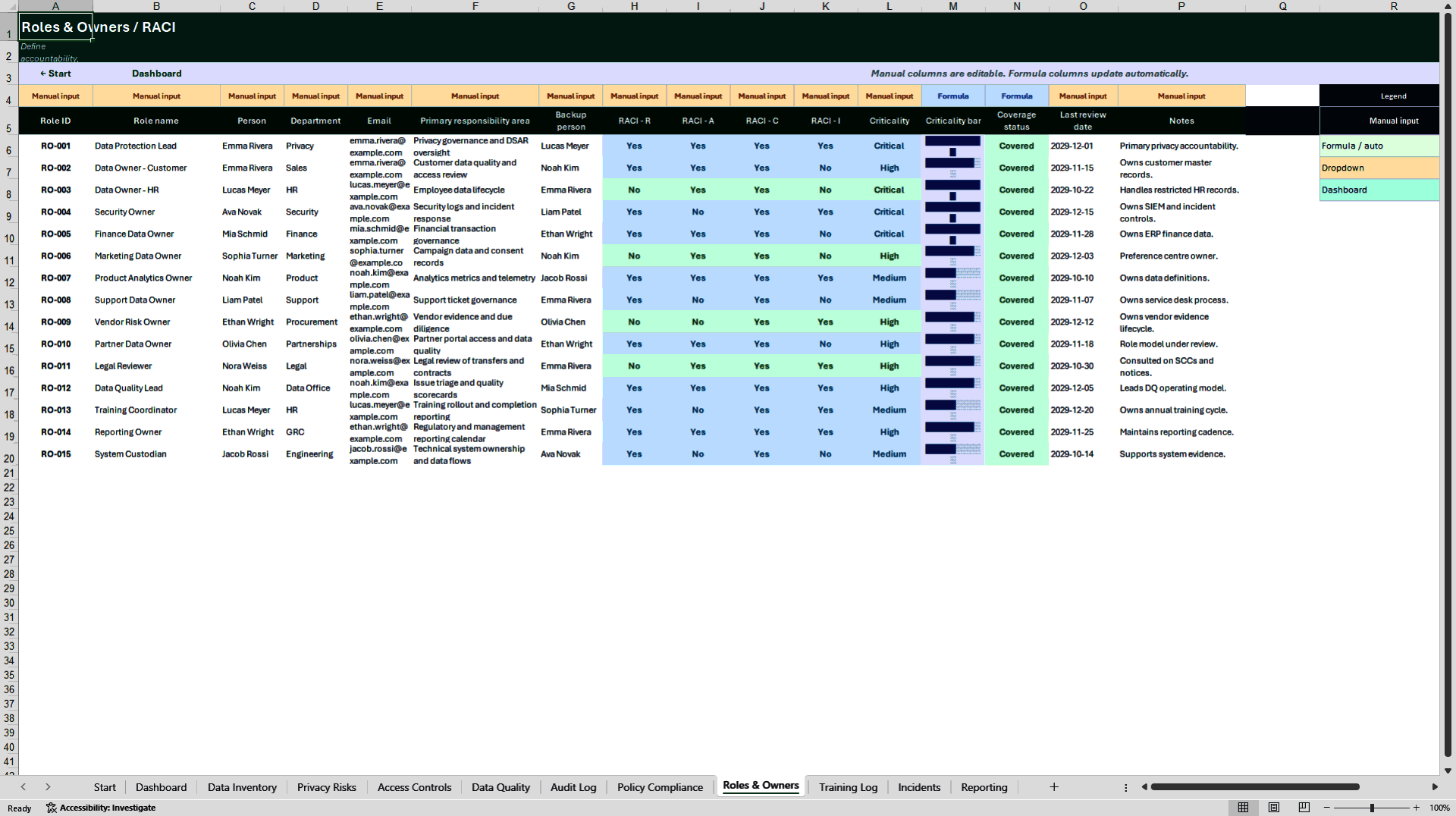Switch to the Data Inventory sheet
The width and height of the screenshot is (1456, 816).
click(x=242, y=787)
